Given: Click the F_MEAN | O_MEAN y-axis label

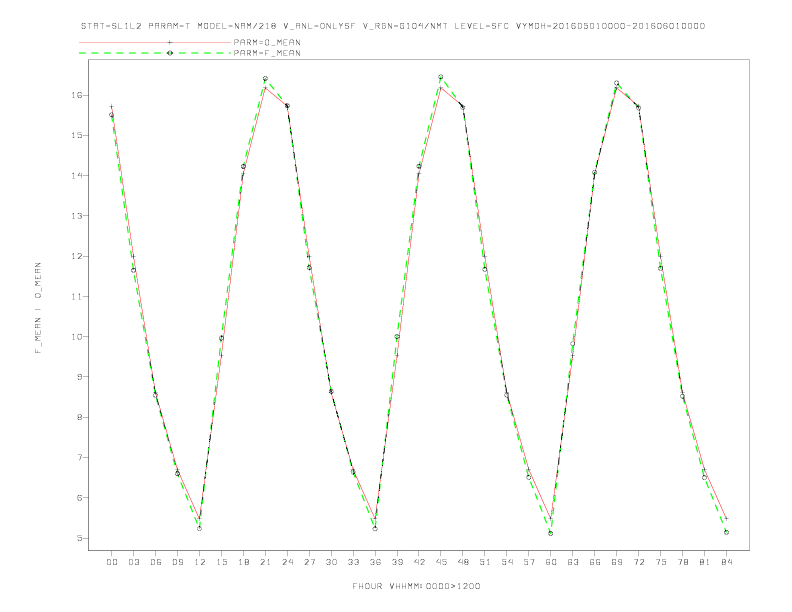Looking at the screenshot, I should 38,308.
